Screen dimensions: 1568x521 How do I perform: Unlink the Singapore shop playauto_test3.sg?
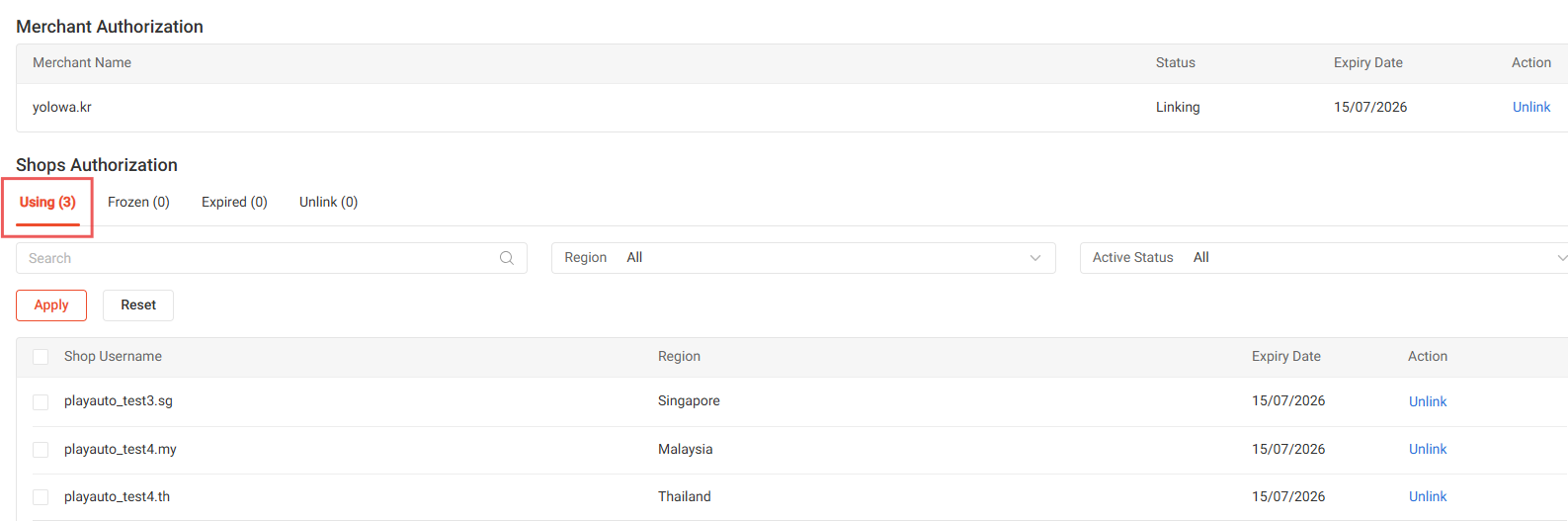click(x=1428, y=401)
